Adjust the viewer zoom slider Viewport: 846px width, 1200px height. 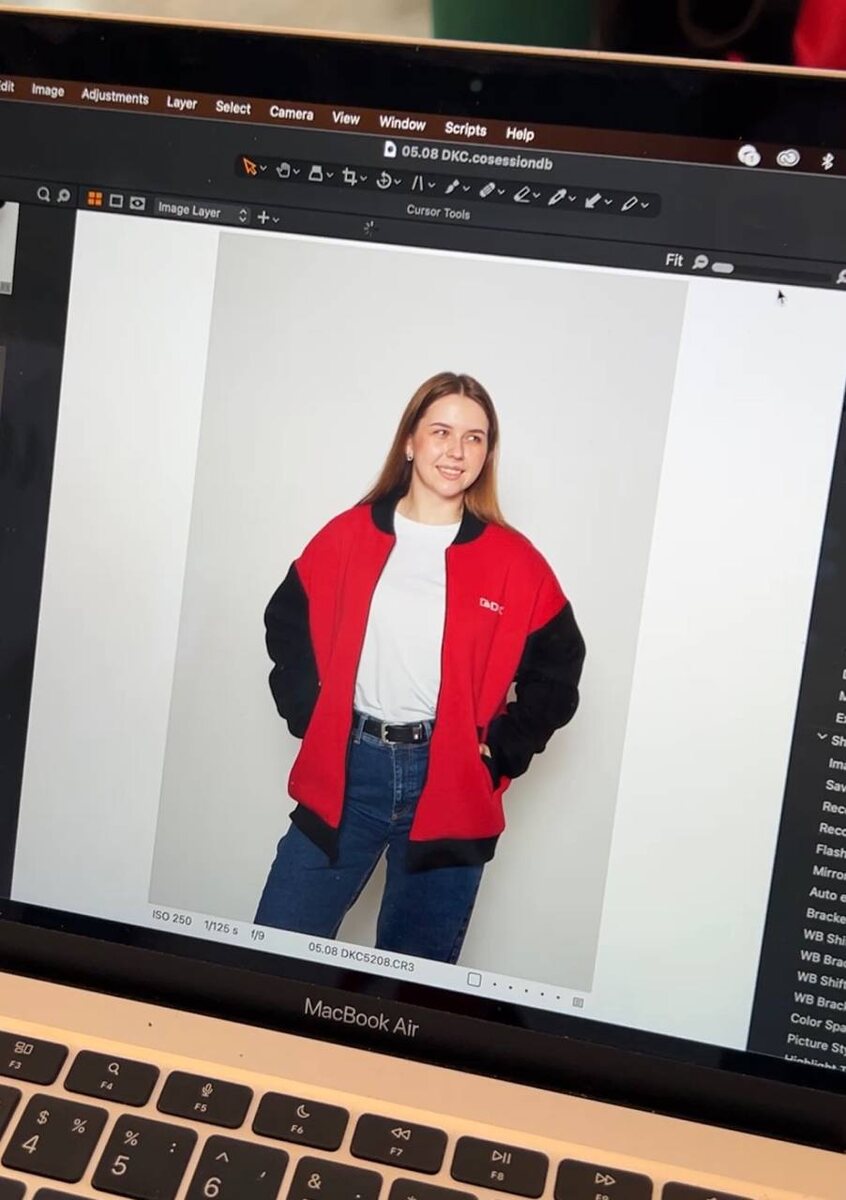tap(773, 271)
